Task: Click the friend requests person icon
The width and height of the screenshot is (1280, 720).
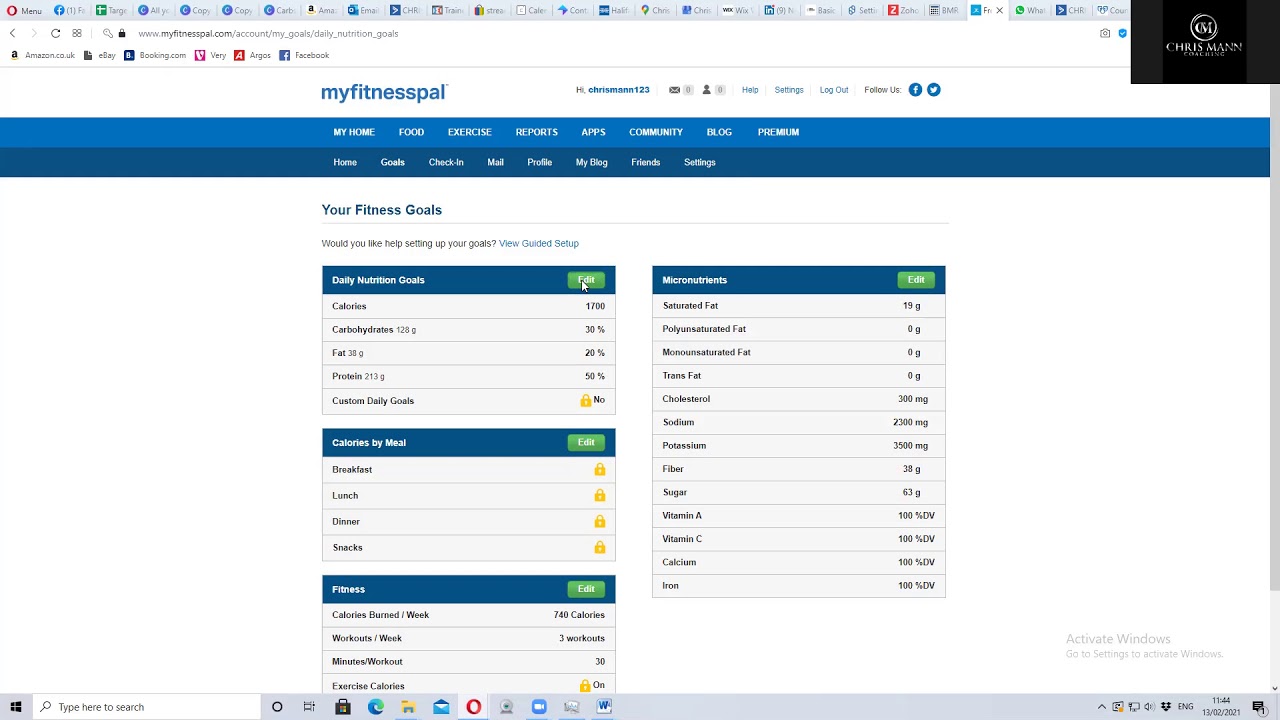Action: tap(706, 90)
